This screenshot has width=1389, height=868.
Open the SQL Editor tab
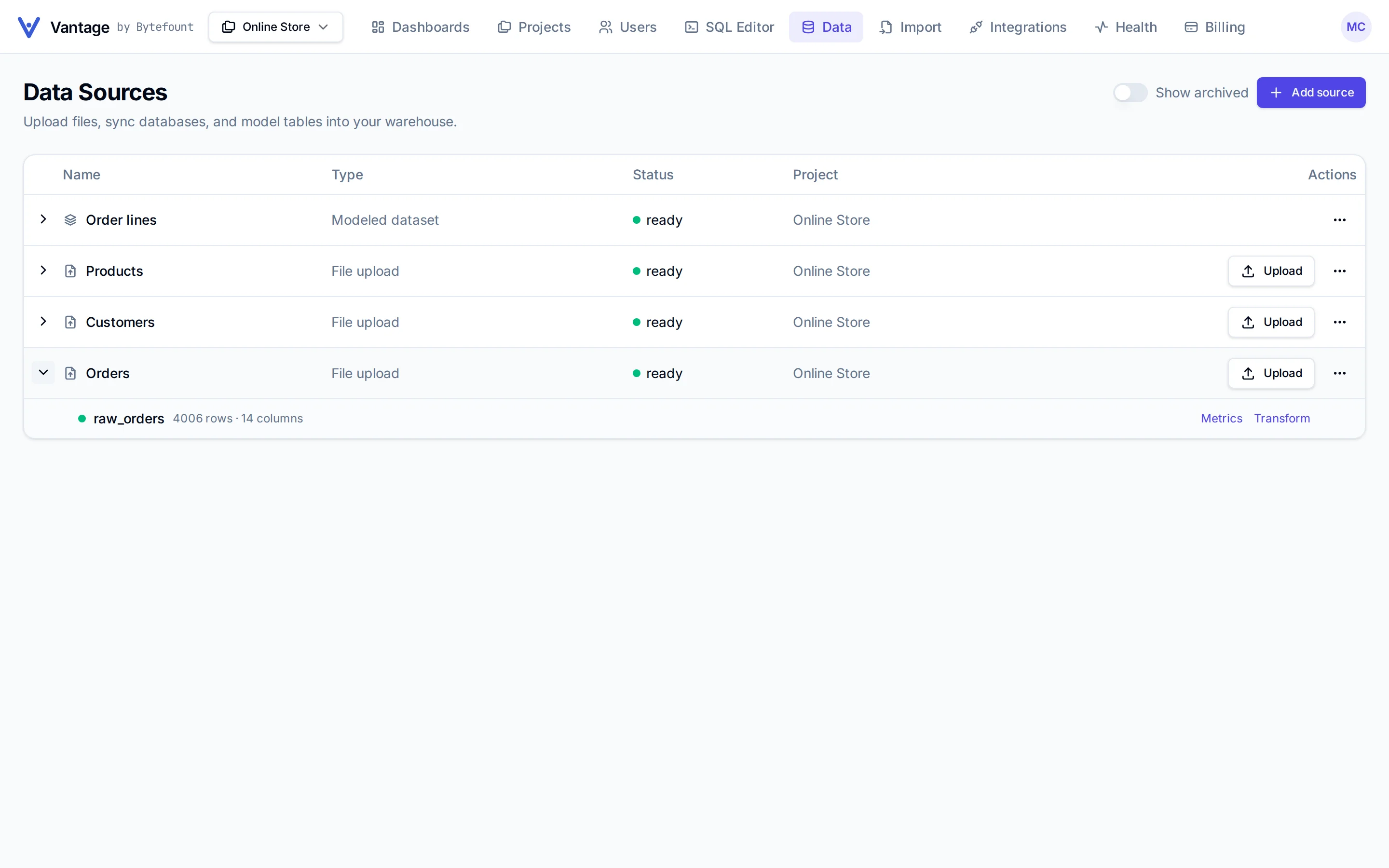[x=729, y=27]
